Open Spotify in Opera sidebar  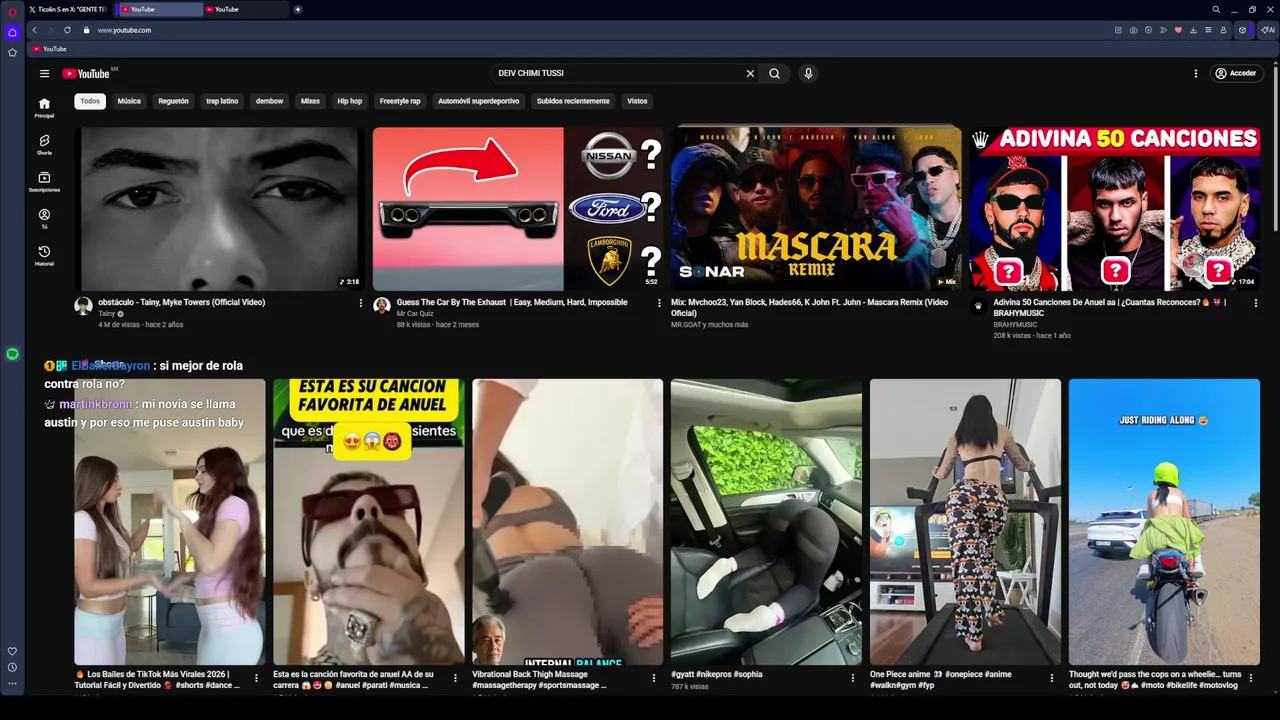point(12,354)
